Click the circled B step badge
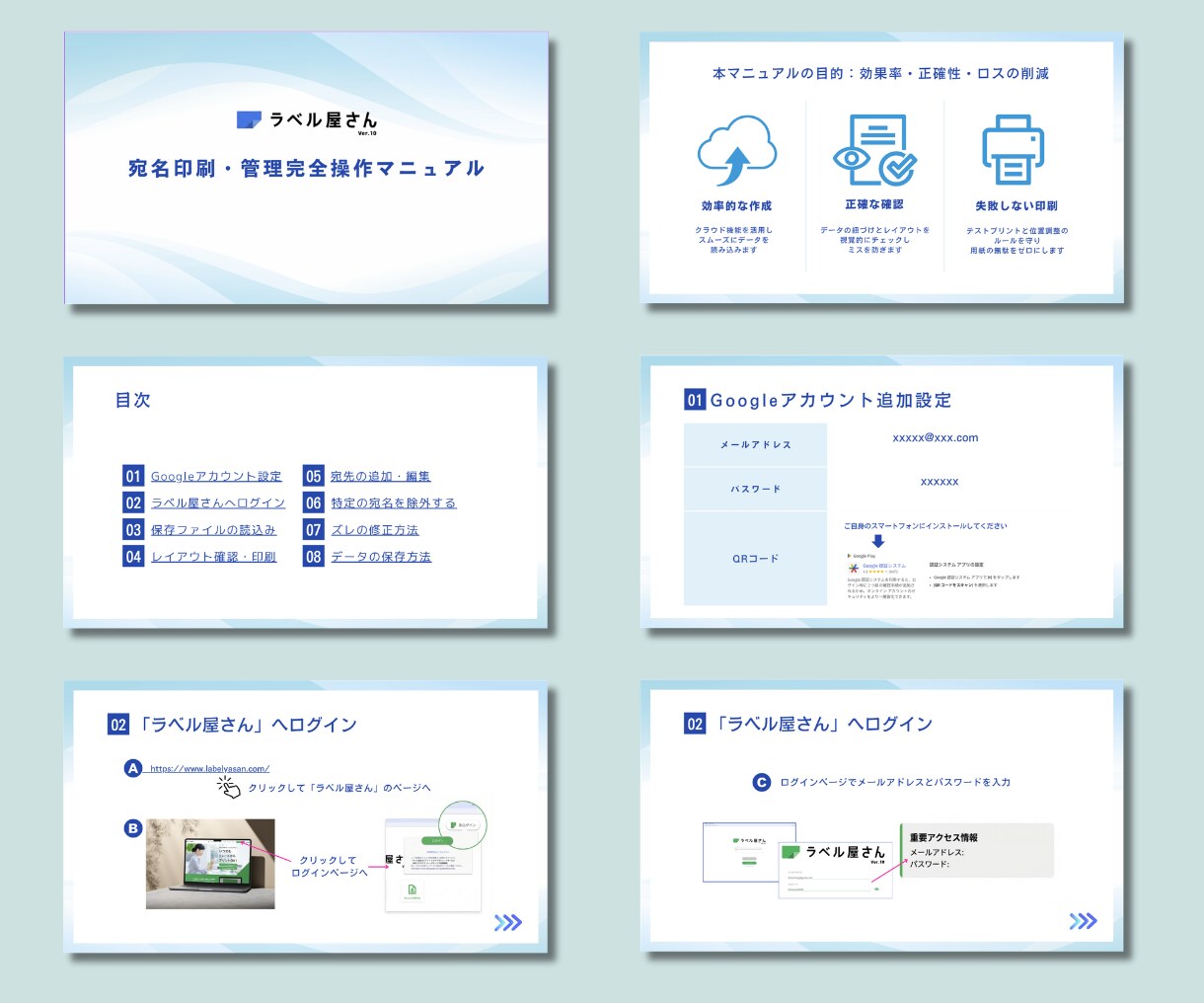1204x1003 pixels. point(133,828)
